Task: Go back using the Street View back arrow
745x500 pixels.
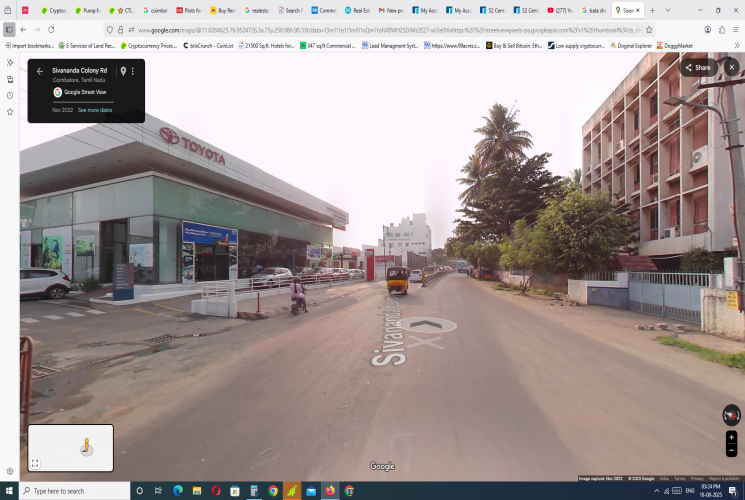Action: 40,71
